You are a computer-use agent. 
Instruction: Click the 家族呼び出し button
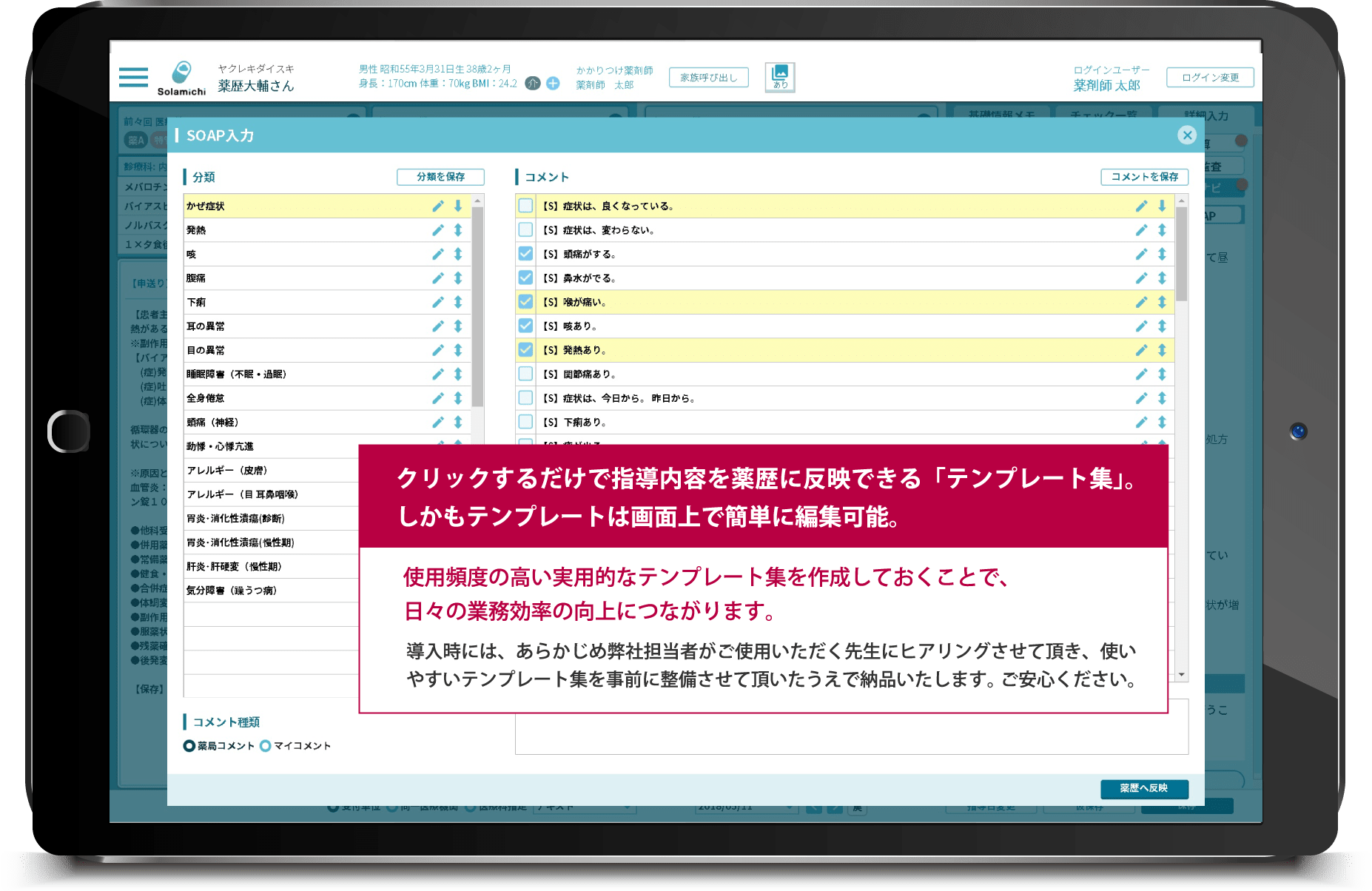click(708, 77)
